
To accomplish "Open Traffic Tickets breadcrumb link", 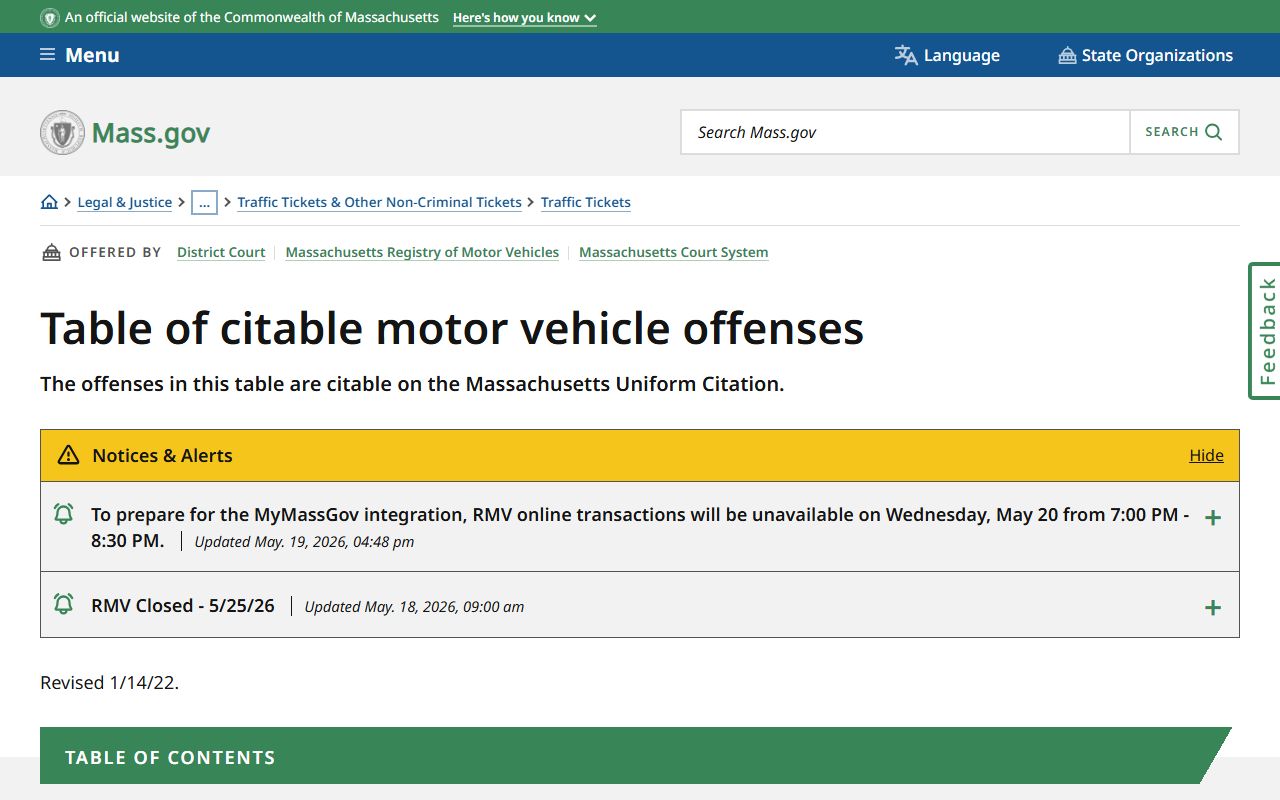I will tap(585, 202).
